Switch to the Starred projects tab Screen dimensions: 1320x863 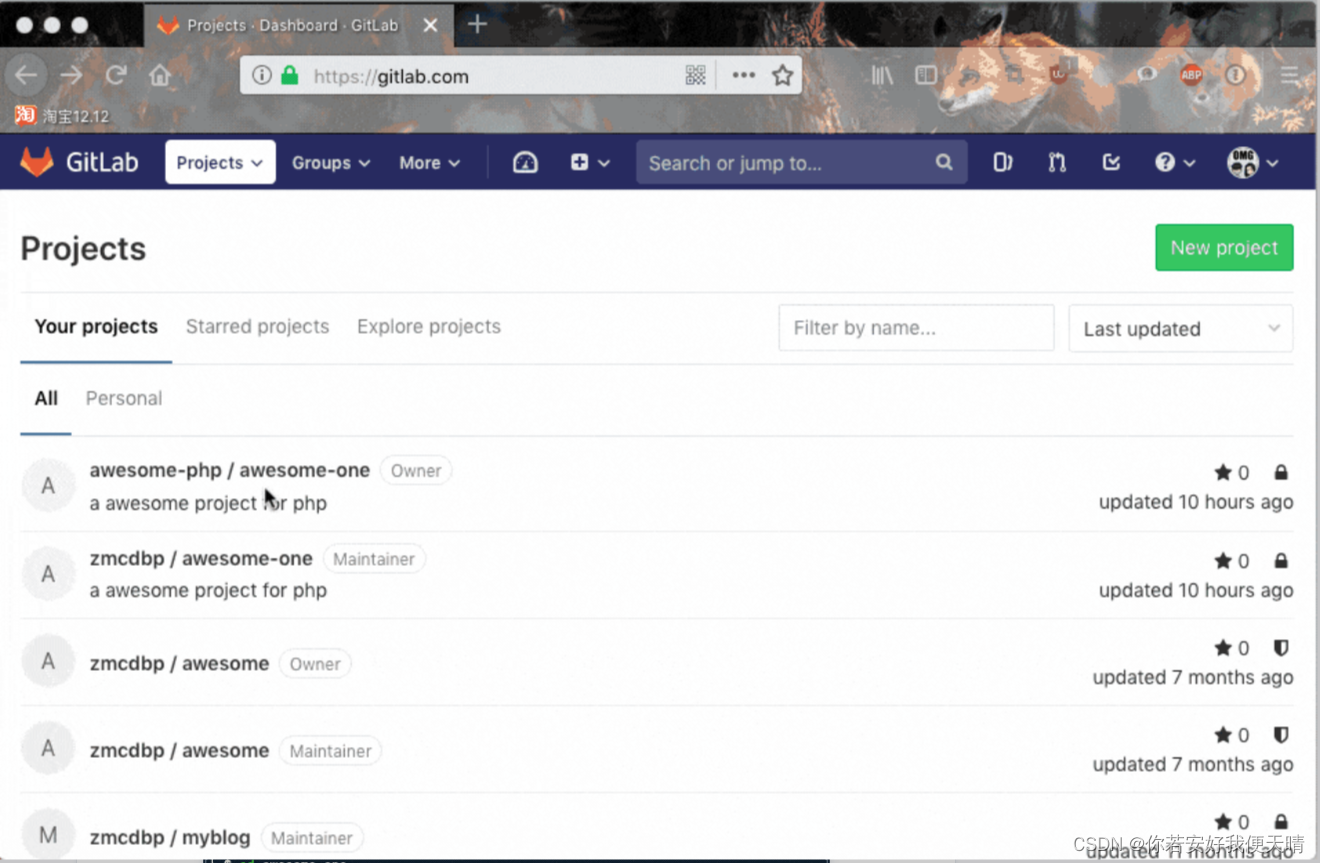coord(257,326)
